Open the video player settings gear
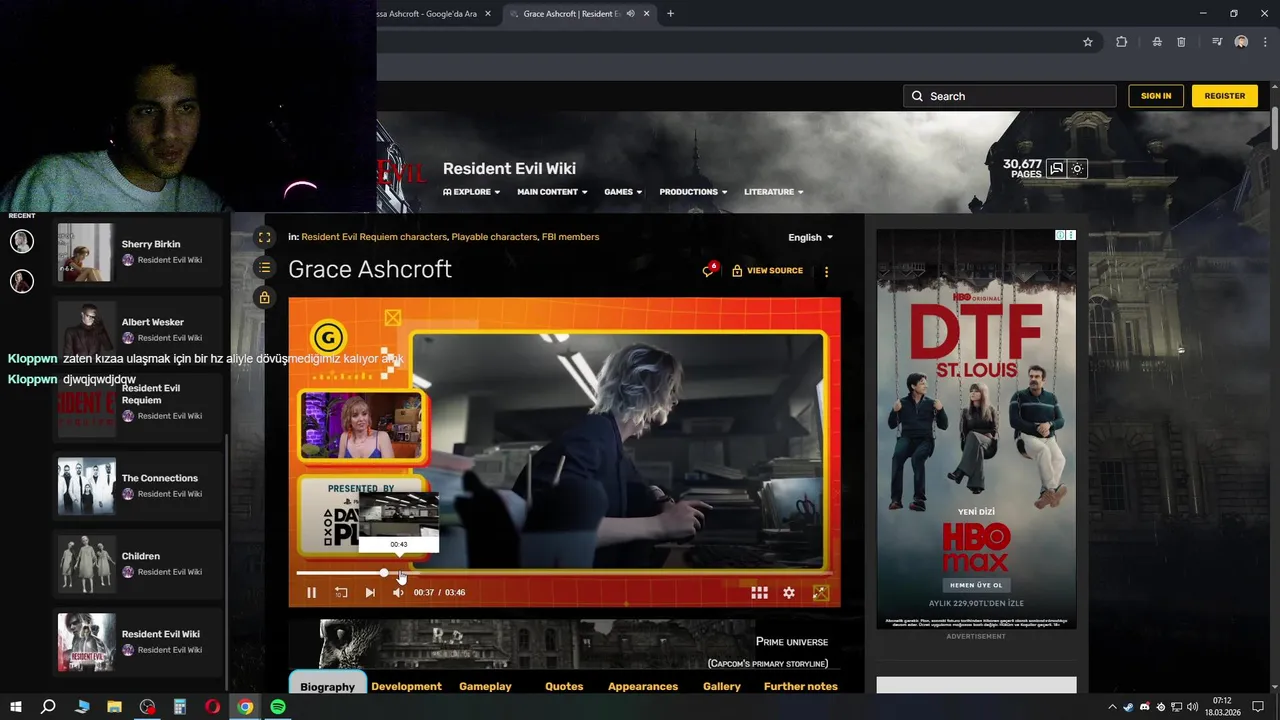This screenshot has height=720, width=1280. [789, 592]
